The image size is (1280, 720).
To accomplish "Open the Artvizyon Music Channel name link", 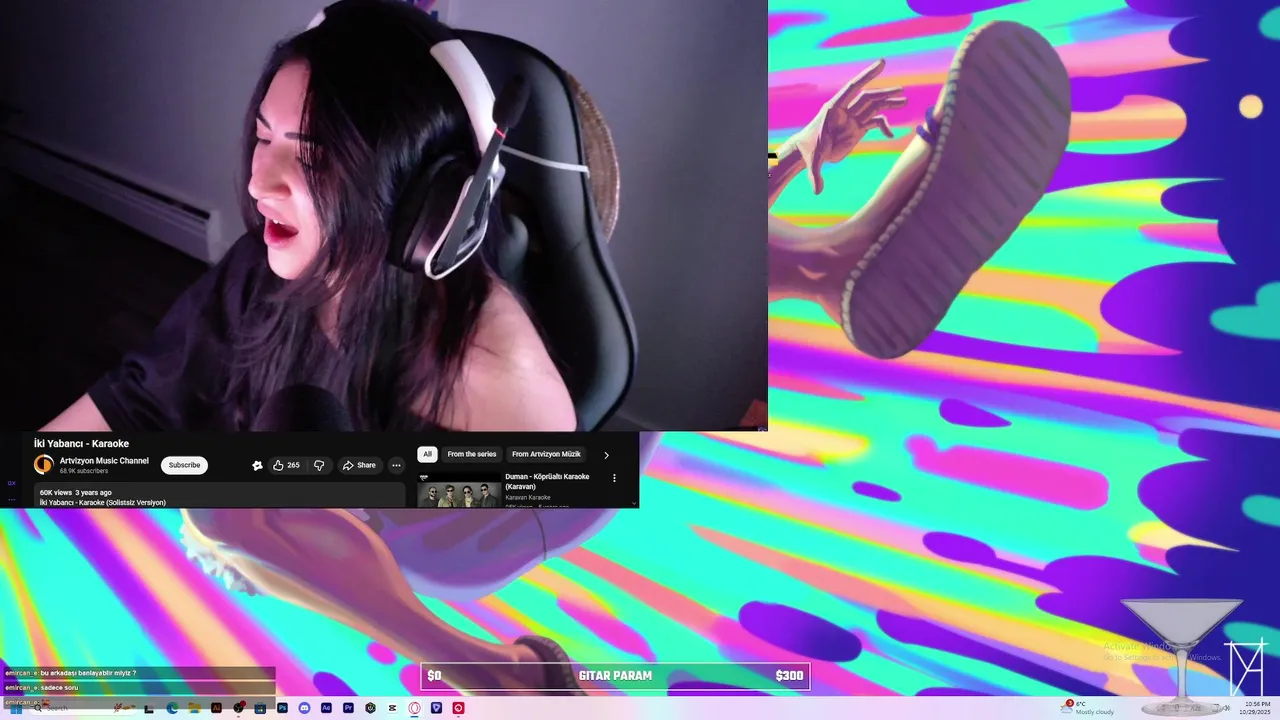I will [104, 461].
